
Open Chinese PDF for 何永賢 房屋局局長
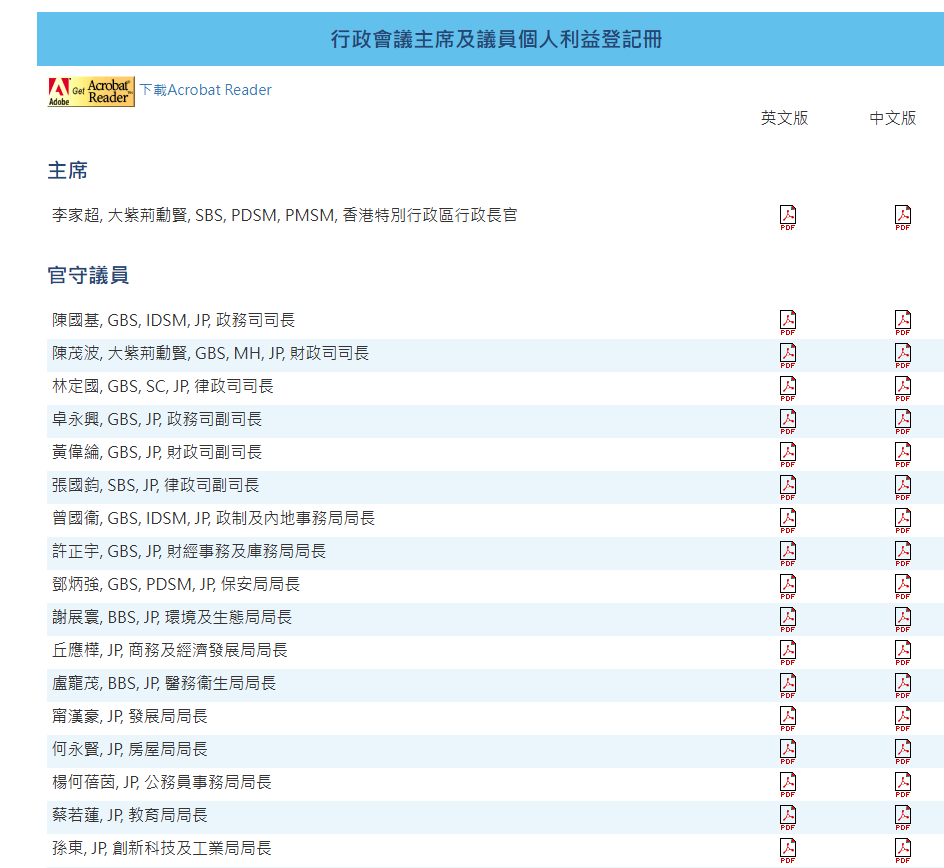pos(903,751)
